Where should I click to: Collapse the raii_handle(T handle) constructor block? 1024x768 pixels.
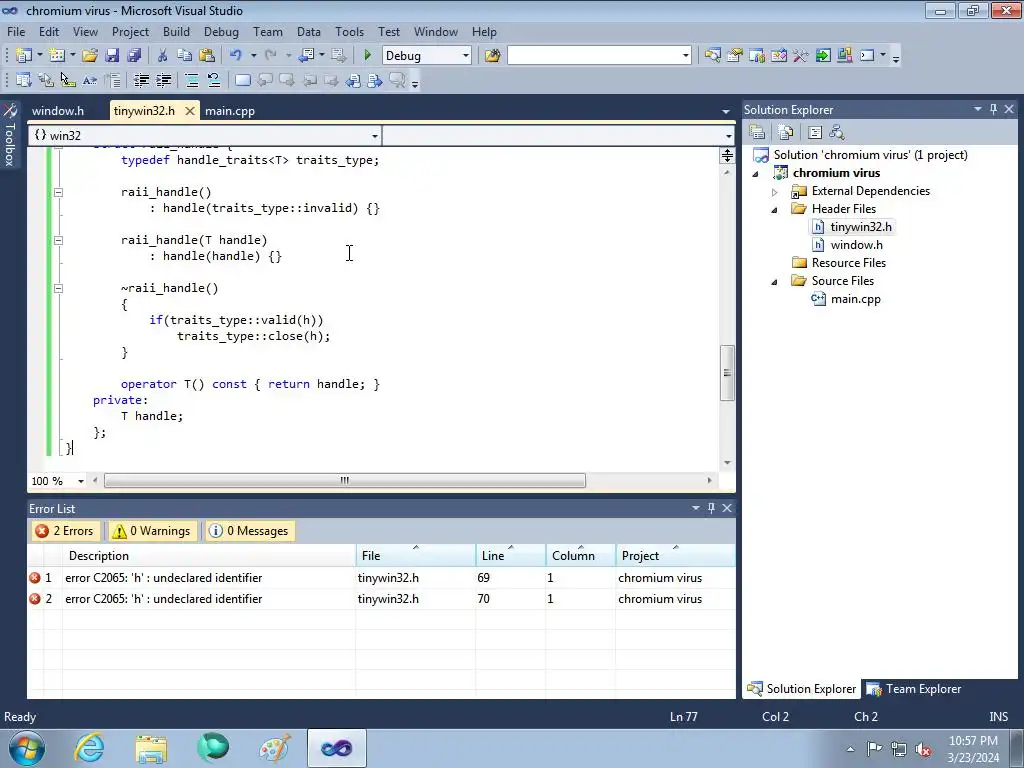pos(58,240)
